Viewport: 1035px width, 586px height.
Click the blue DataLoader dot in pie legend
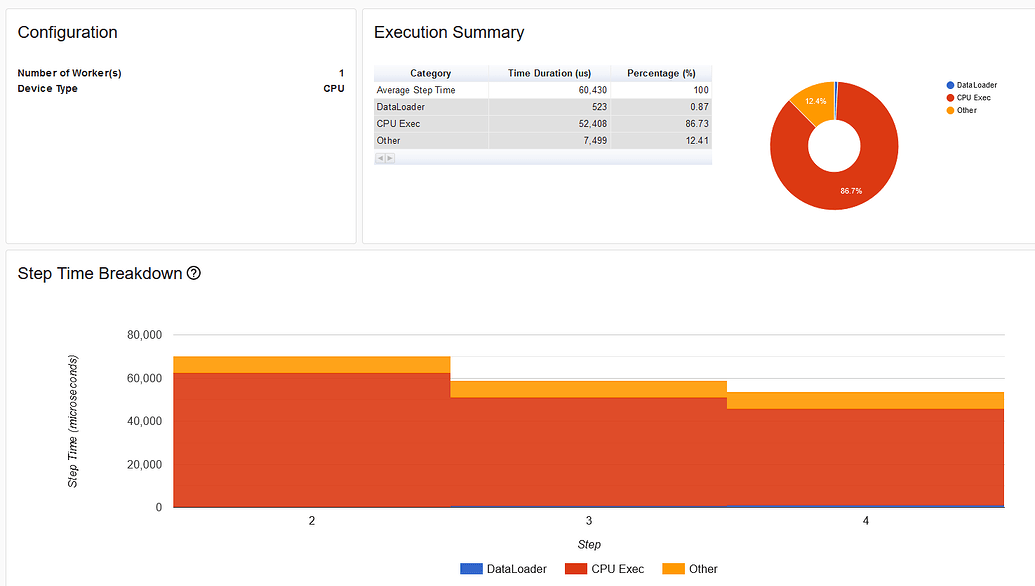click(x=950, y=85)
